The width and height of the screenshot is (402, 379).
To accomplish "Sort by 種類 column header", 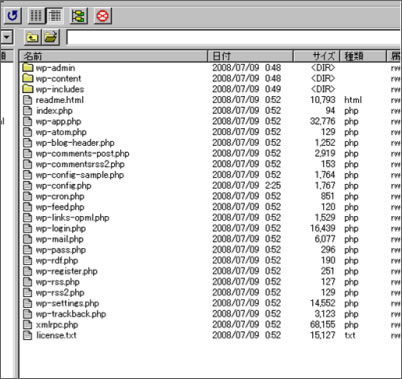I will tap(363, 56).
